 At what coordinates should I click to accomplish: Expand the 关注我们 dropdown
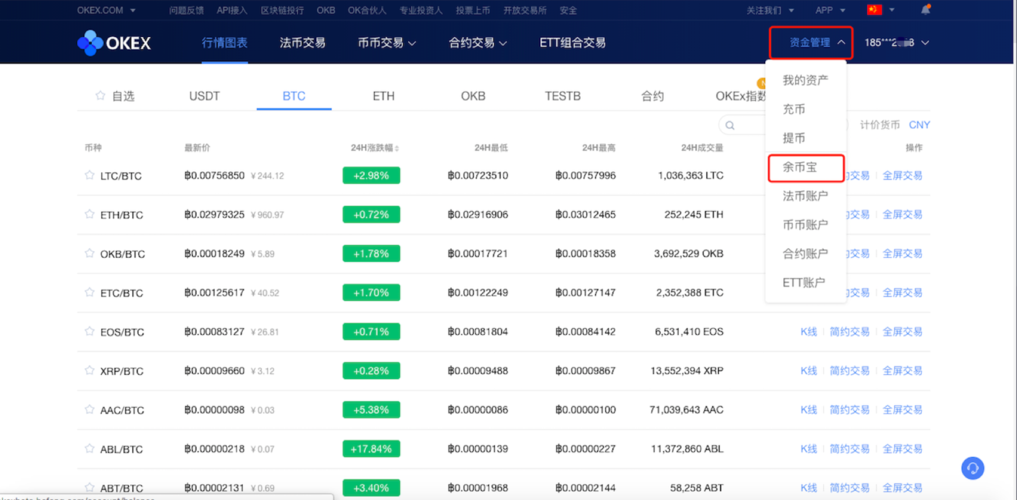pyautogui.click(x=771, y=10)
